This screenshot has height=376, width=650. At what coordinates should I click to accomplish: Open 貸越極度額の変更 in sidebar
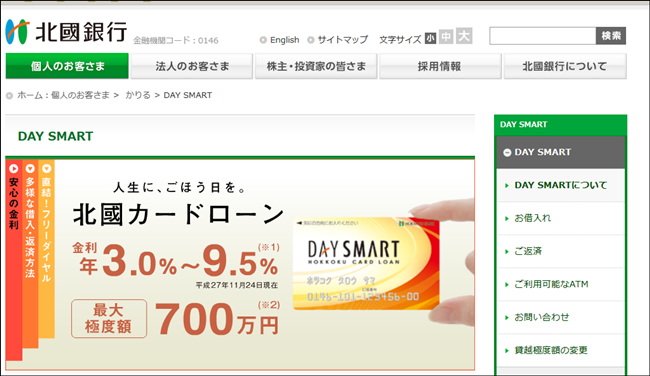(561, 350)
